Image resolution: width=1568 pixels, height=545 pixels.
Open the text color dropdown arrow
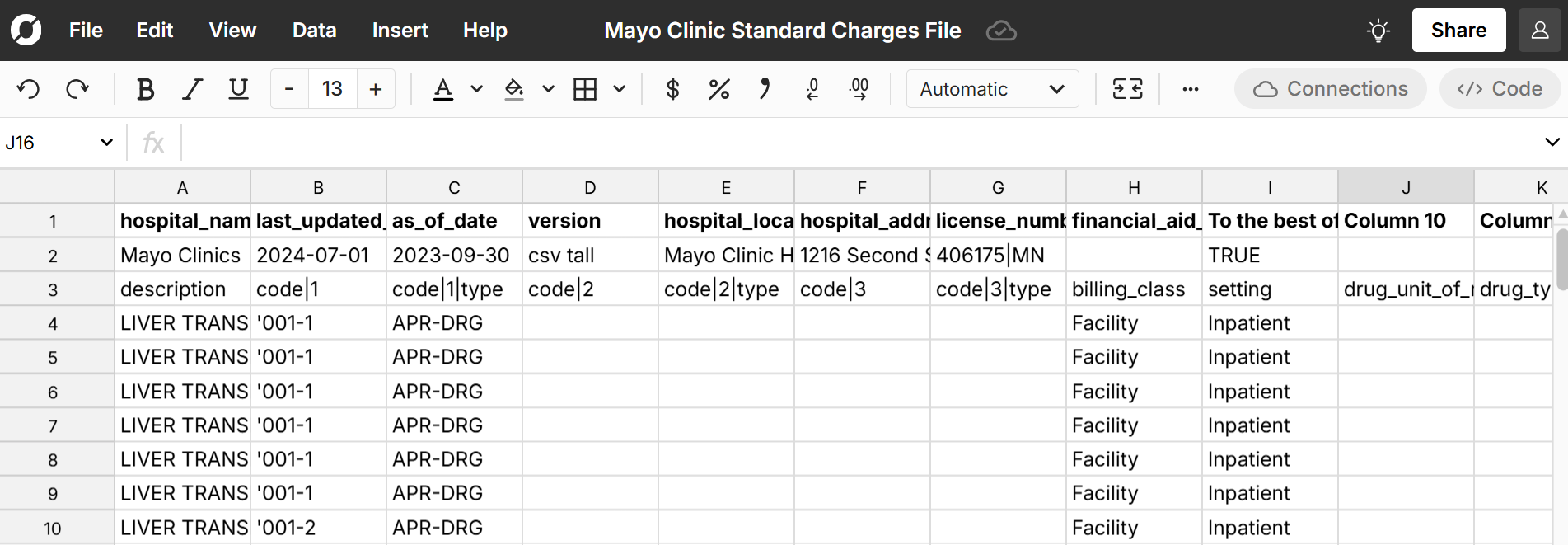(476, 89)
